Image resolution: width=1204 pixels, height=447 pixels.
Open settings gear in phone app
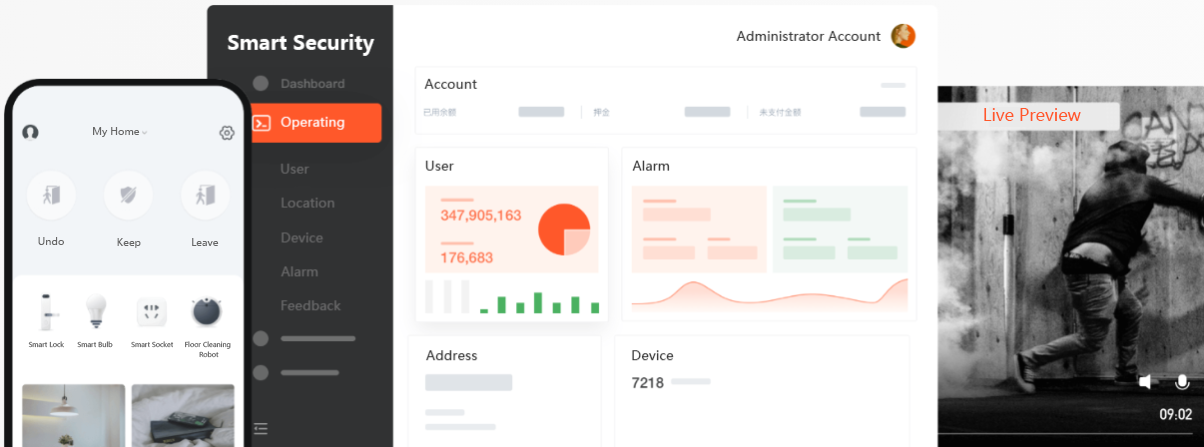(x=226, y=133)
